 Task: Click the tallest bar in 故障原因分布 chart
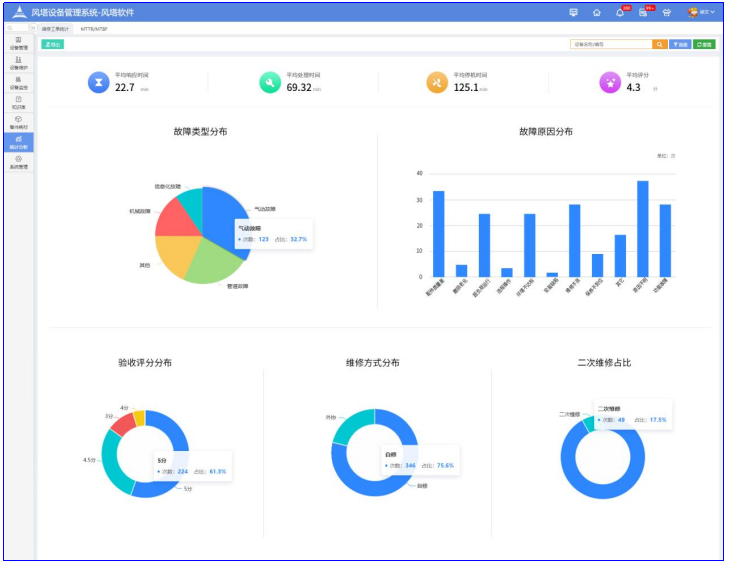[x=643, y=228]
